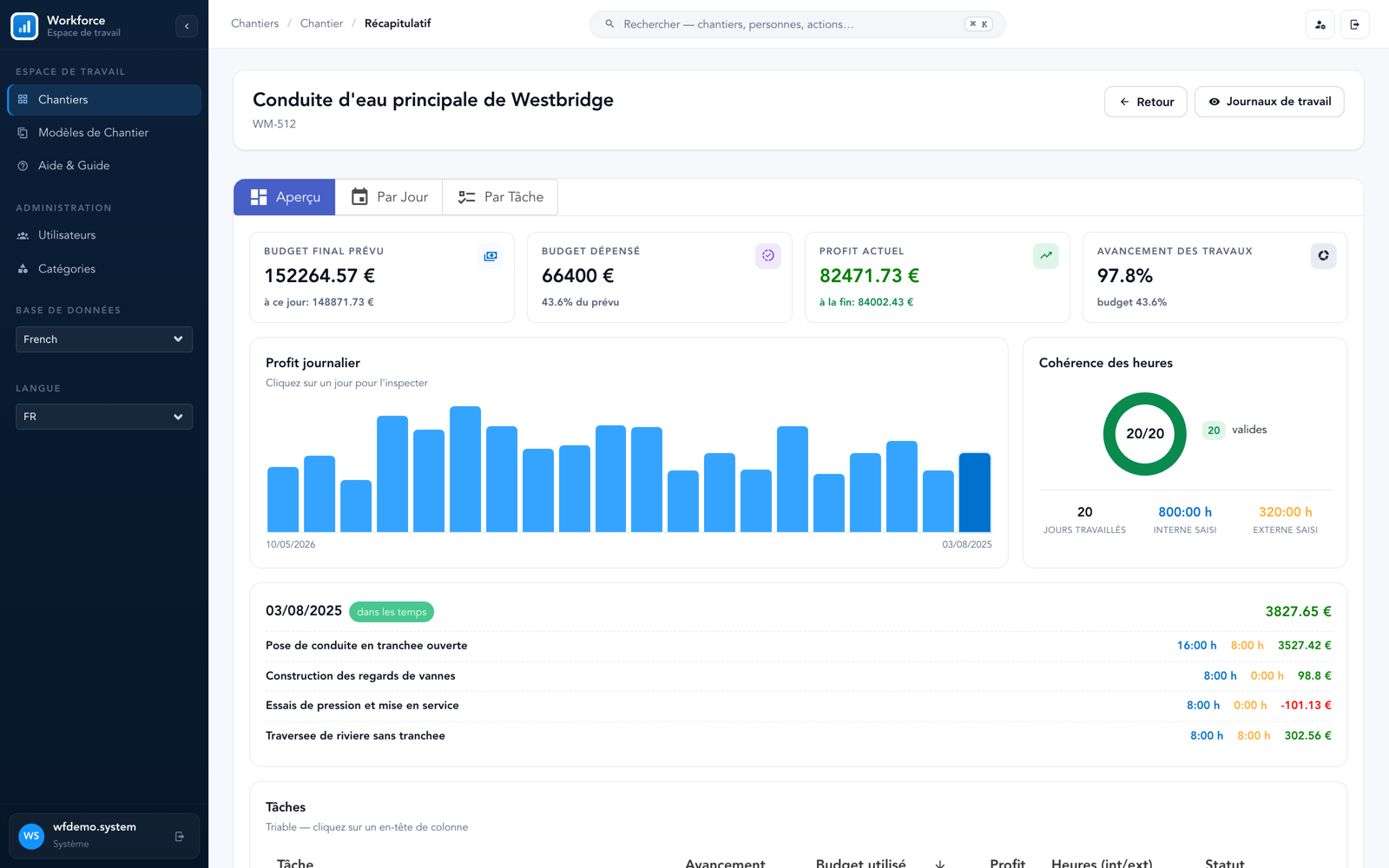
Task: Open user settings icon in top bar
Action: [x=1320, y=24]
